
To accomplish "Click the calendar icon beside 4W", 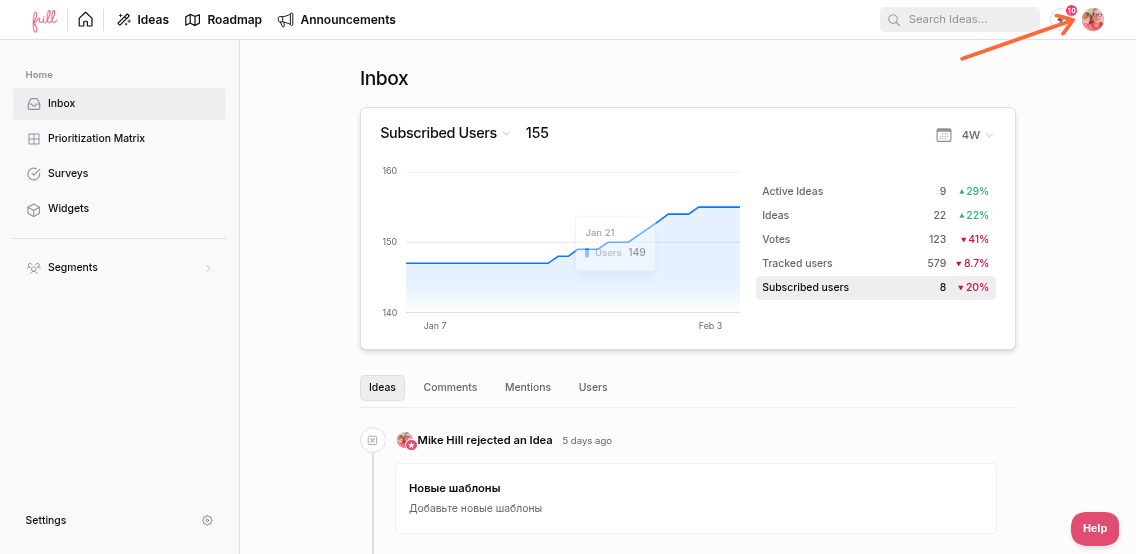I will pyautogui.click(x=943, y=135).
